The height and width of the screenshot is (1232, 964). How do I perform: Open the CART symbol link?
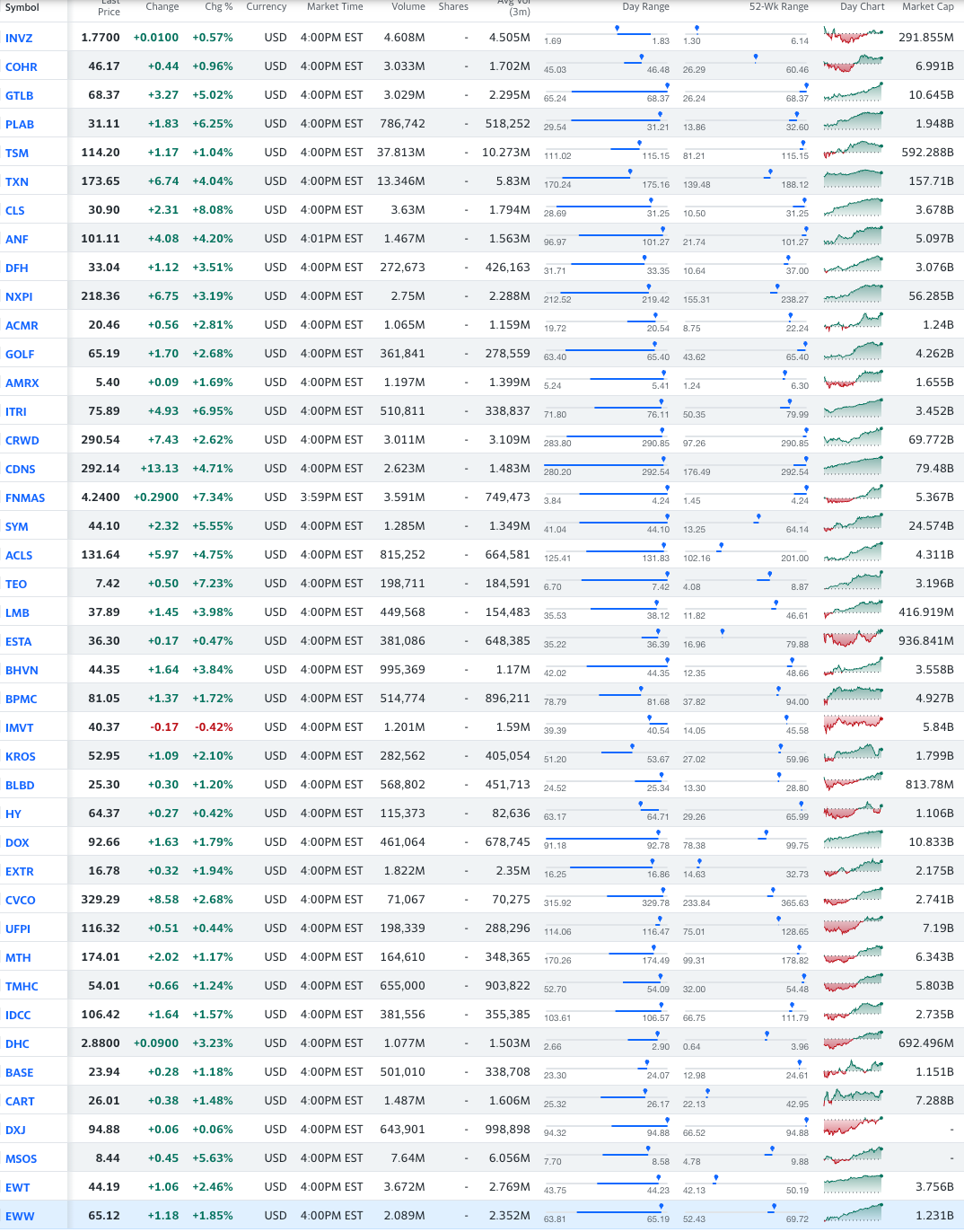tap(20, 1102)
